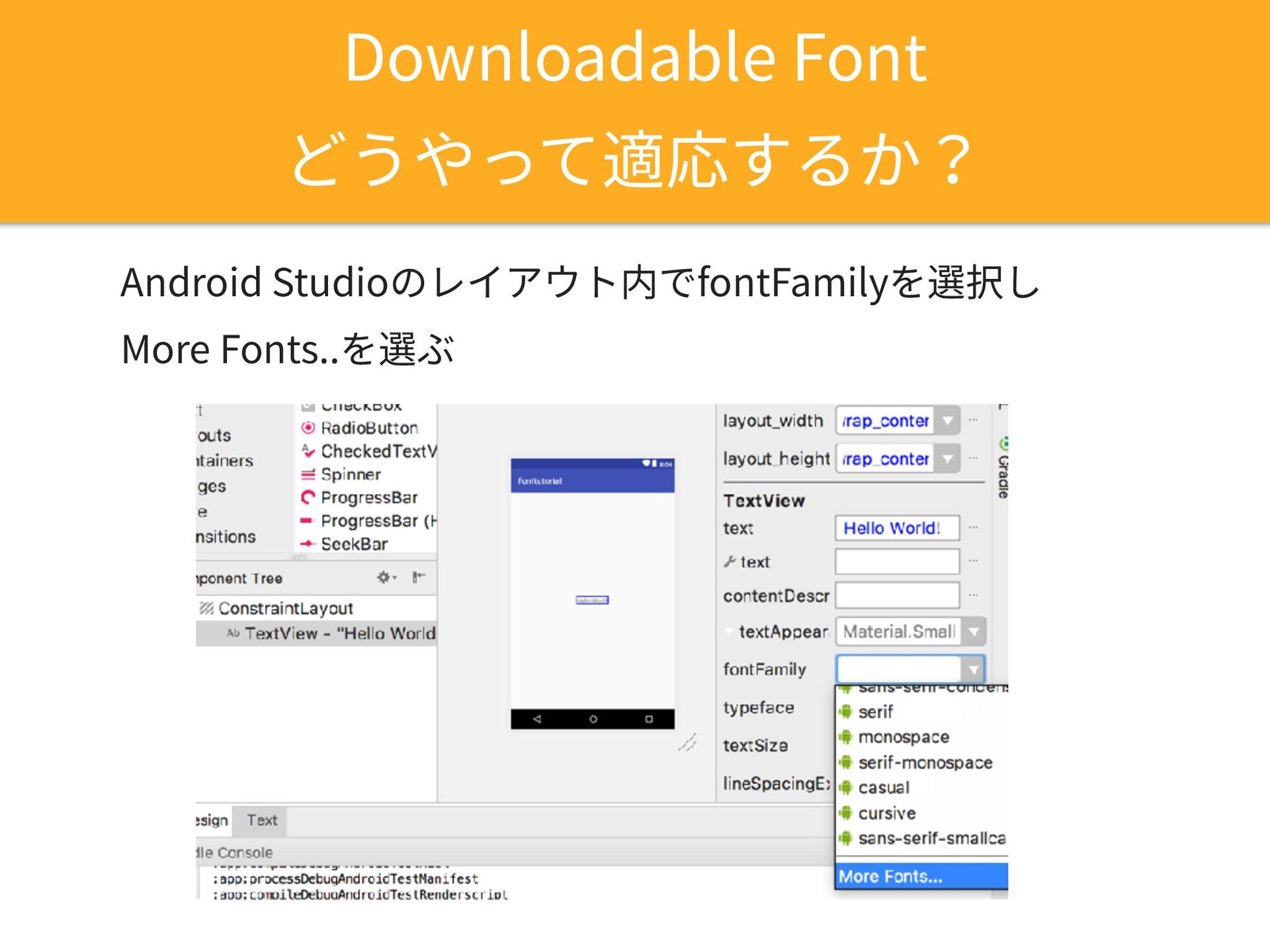Click the typeface property label

(759, 707)
